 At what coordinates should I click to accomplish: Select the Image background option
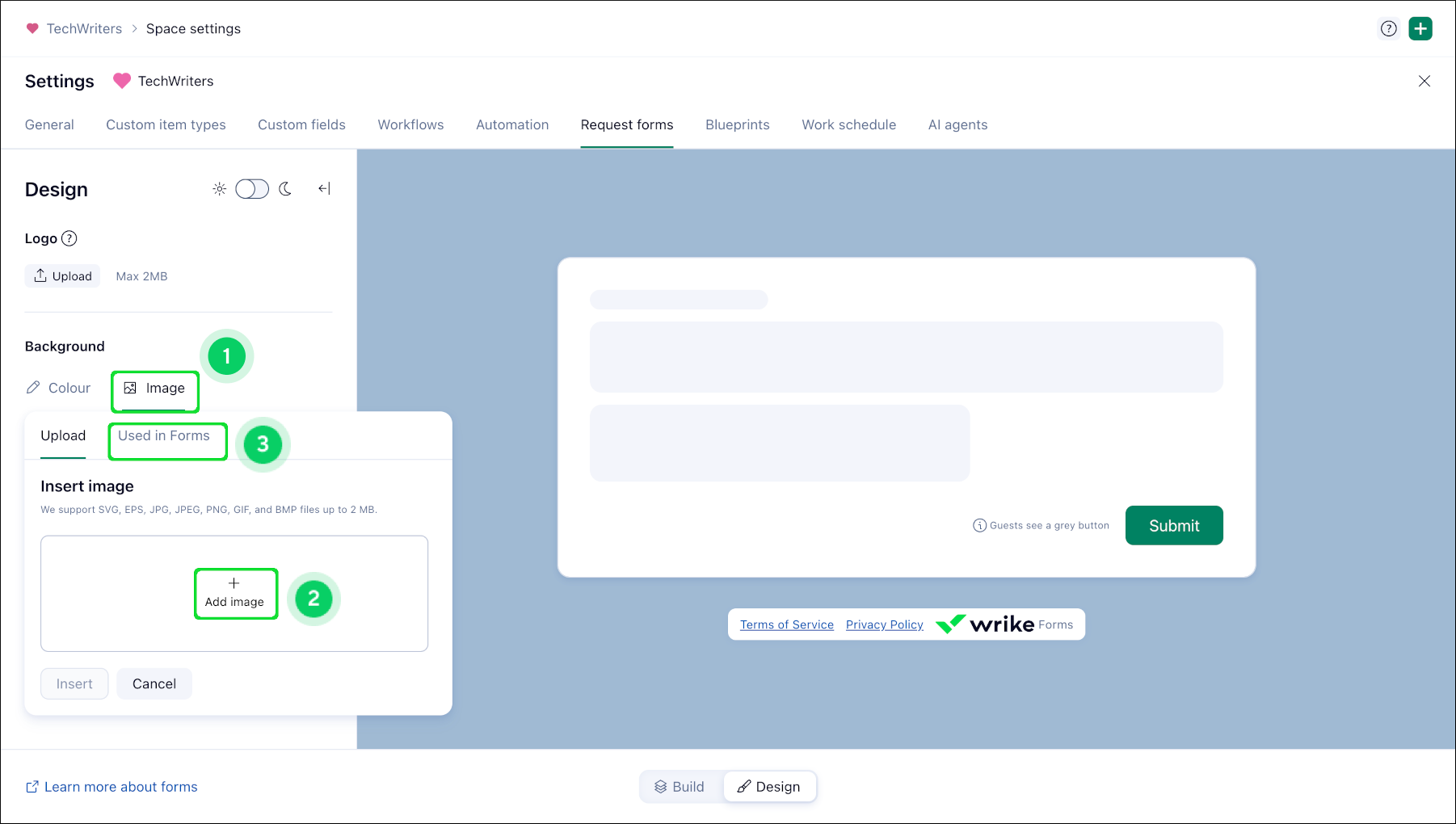pyautogui.click(x=154, y=389)
